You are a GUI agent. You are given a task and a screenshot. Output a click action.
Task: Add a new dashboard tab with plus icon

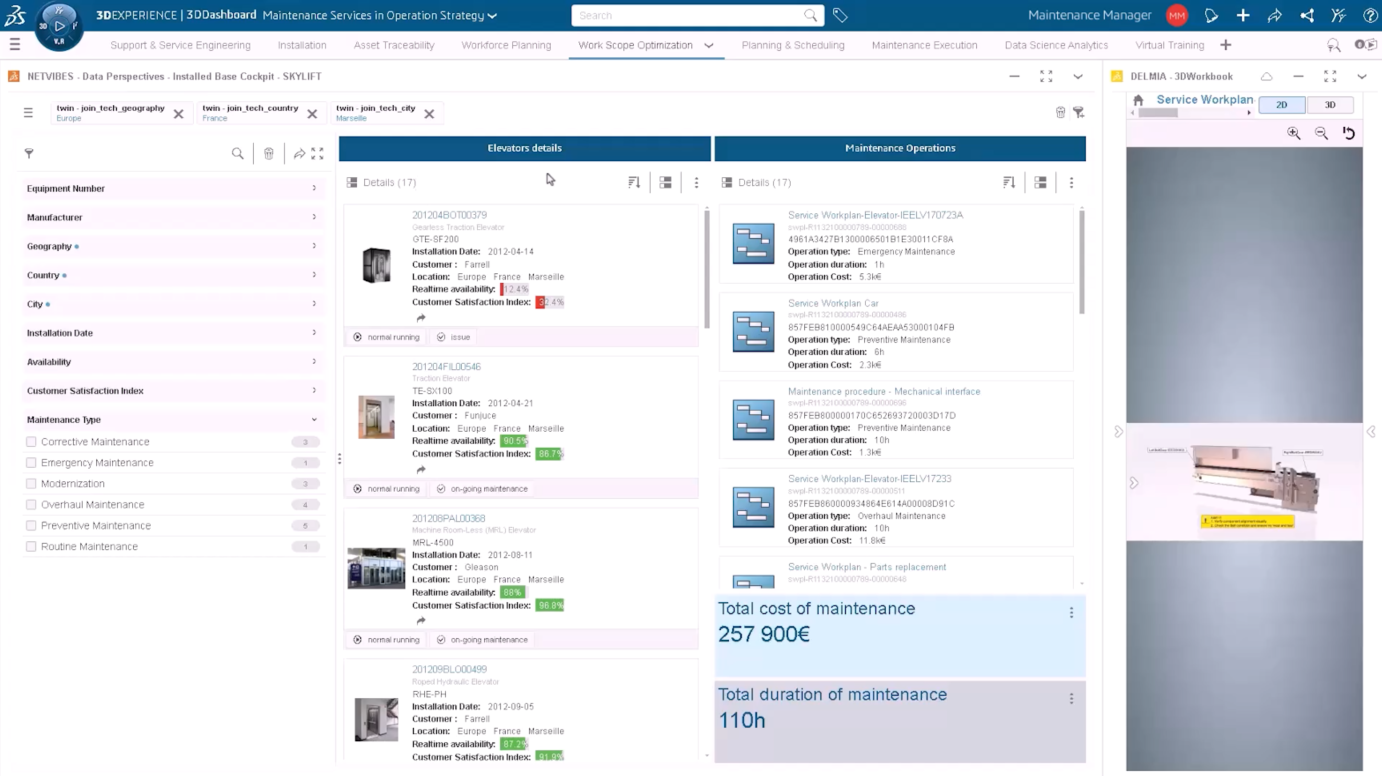click(1226, 45)
